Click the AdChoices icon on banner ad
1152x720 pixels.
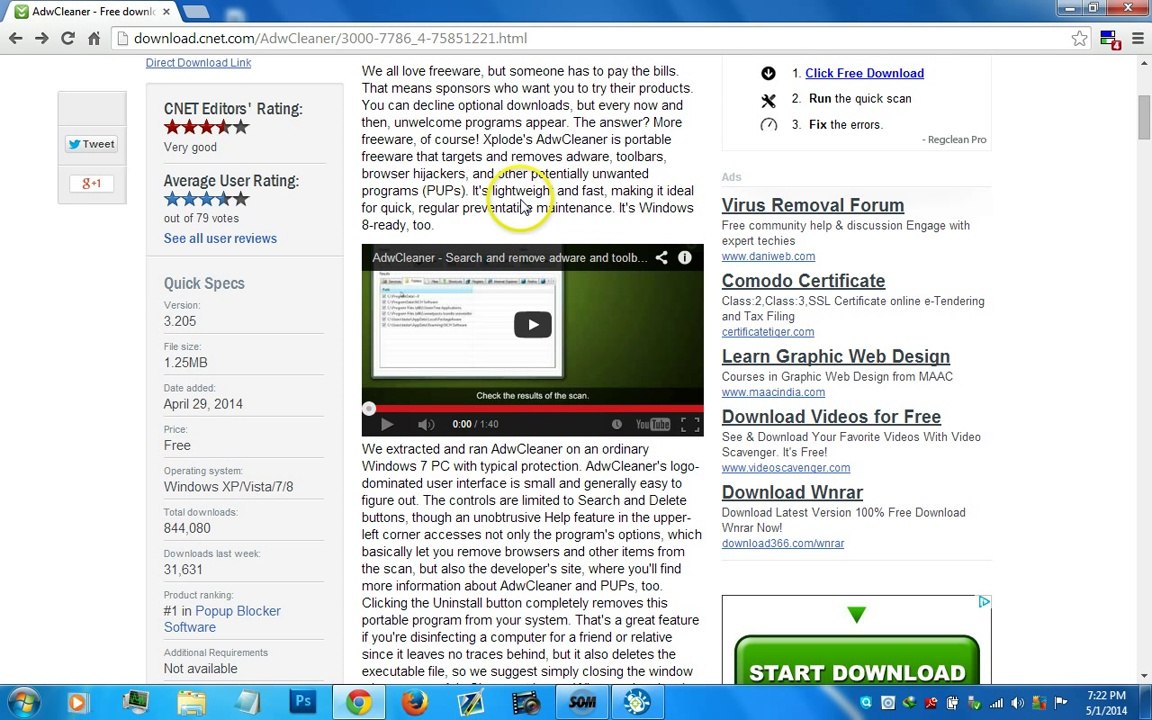(984, 602)
